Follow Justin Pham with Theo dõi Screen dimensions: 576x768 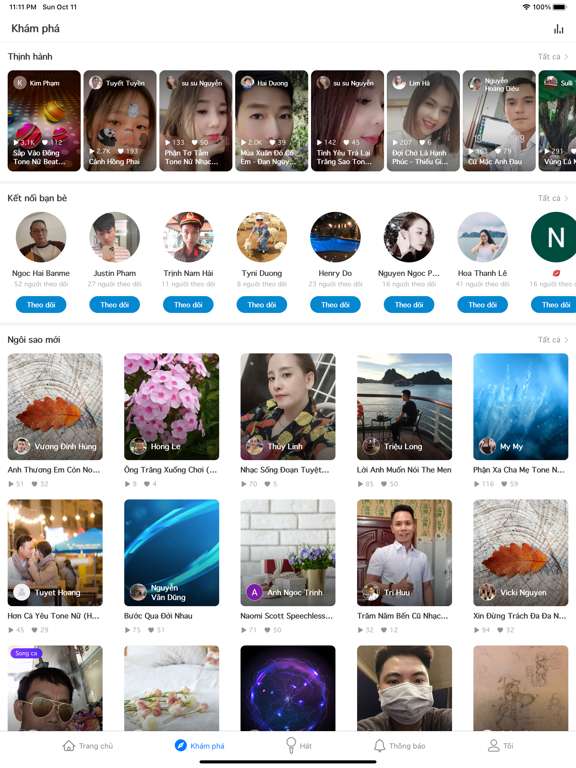tap(115, 305)
